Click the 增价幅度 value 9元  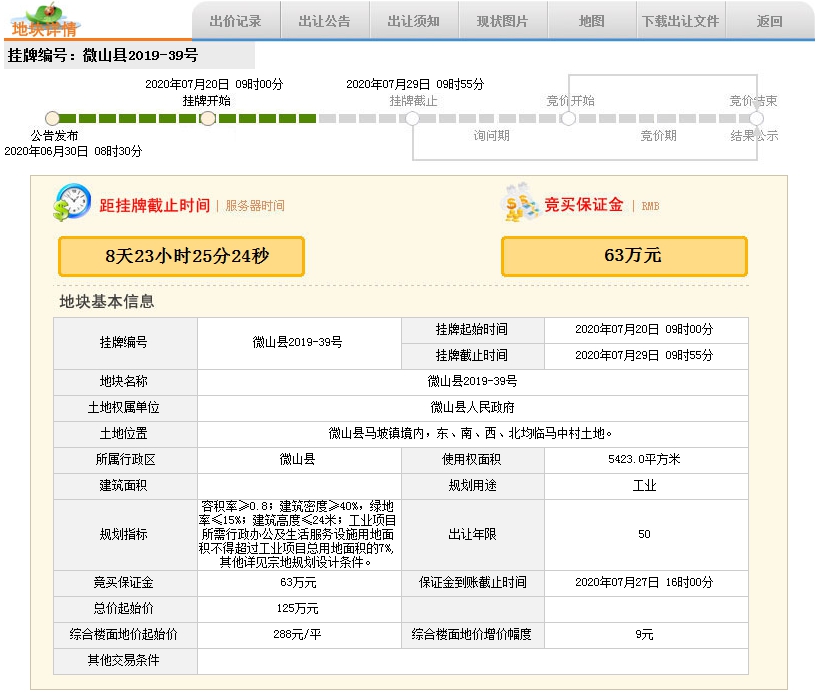644,635
